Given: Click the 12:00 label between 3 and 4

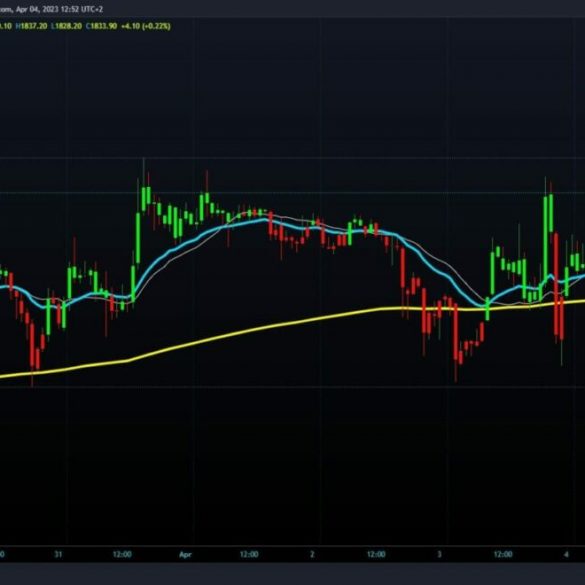Looking at the screenshot, I should coord(503,554).
